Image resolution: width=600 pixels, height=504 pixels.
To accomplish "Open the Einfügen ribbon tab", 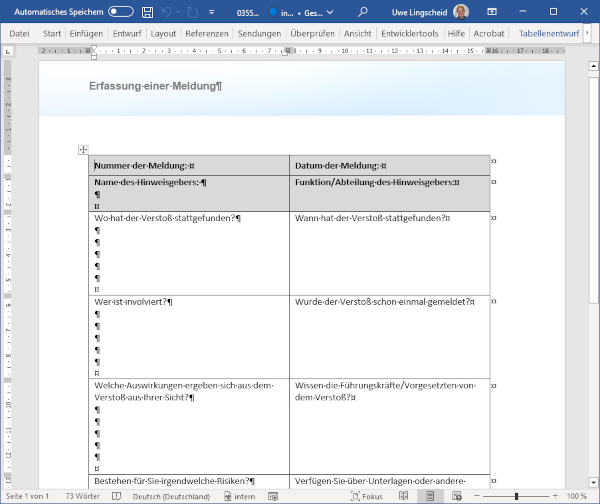I will (87, 33).
